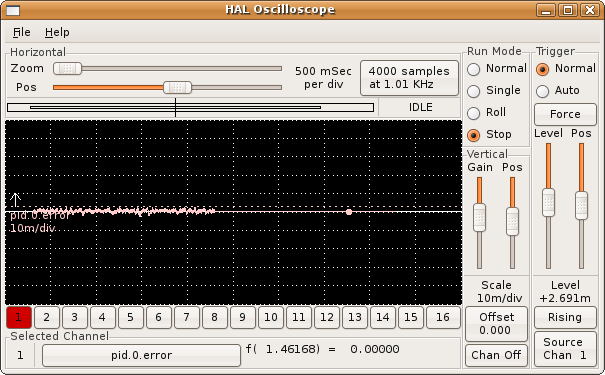This screenshot has height=375, width=605.
Task: Click the Force trigger button
Action: pyautogui.click(x=565, y=114)
